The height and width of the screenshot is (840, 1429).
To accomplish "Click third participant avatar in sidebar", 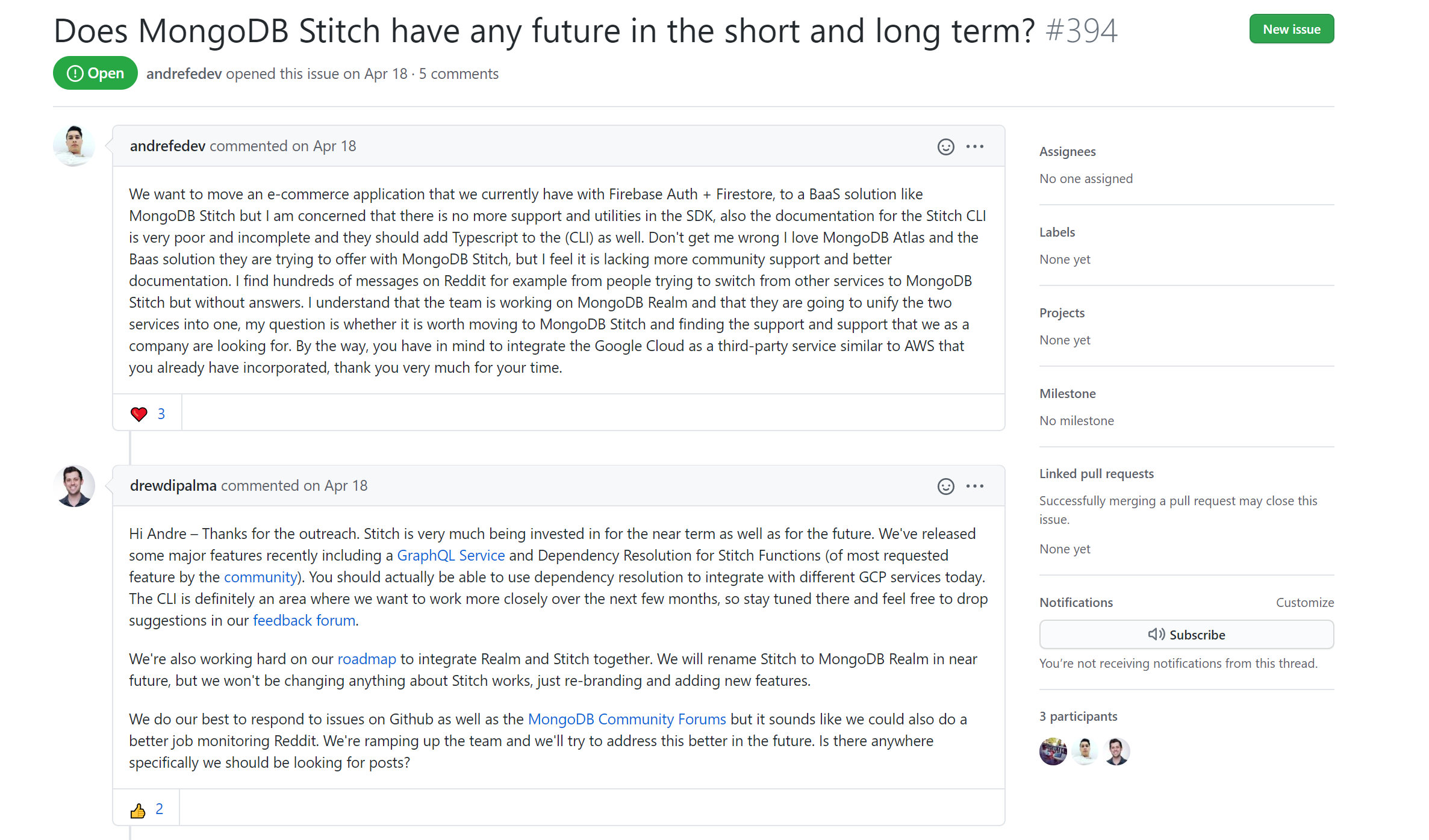I will pos(1116,751).
